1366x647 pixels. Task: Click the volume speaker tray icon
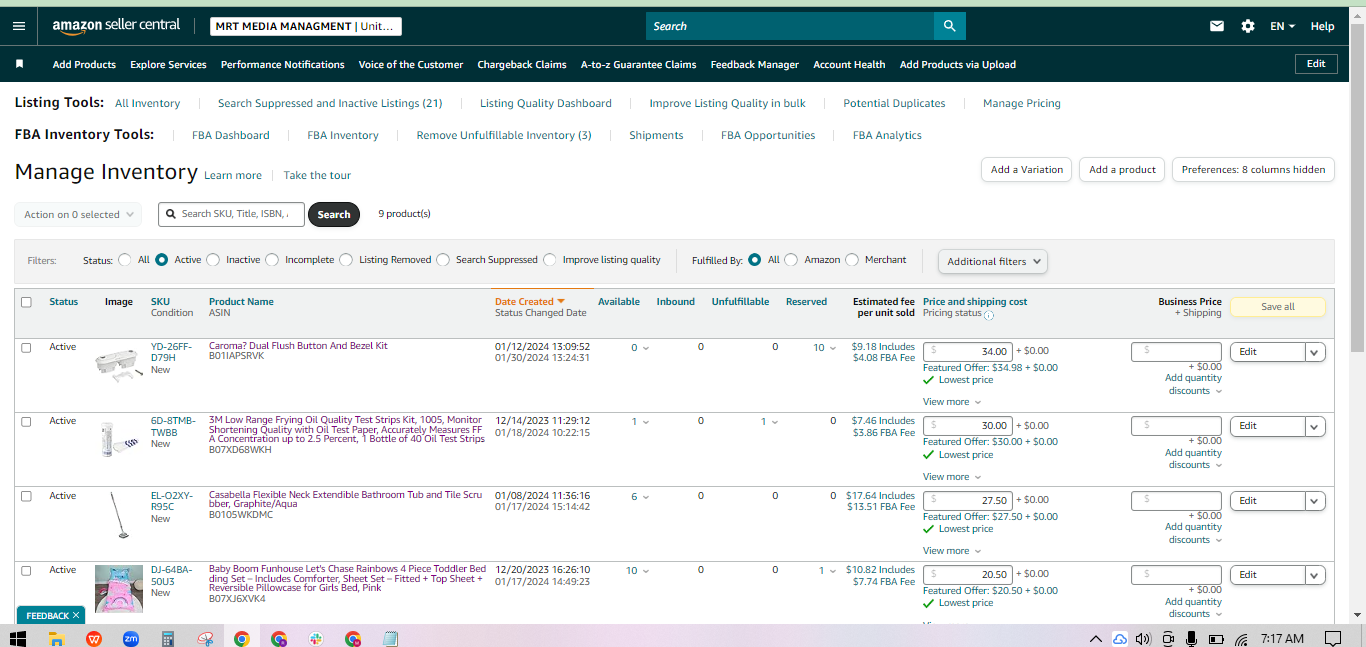tap(1143, 638)
